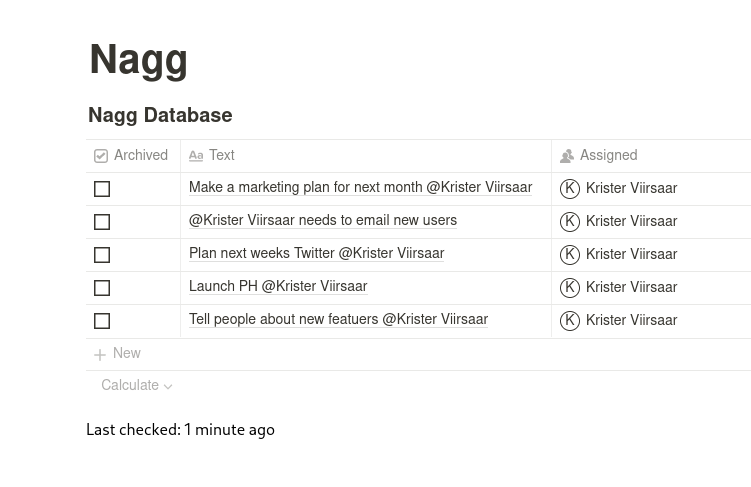
Task: Click the K avatar in the Launch PH row
Action: coord(570,288)
